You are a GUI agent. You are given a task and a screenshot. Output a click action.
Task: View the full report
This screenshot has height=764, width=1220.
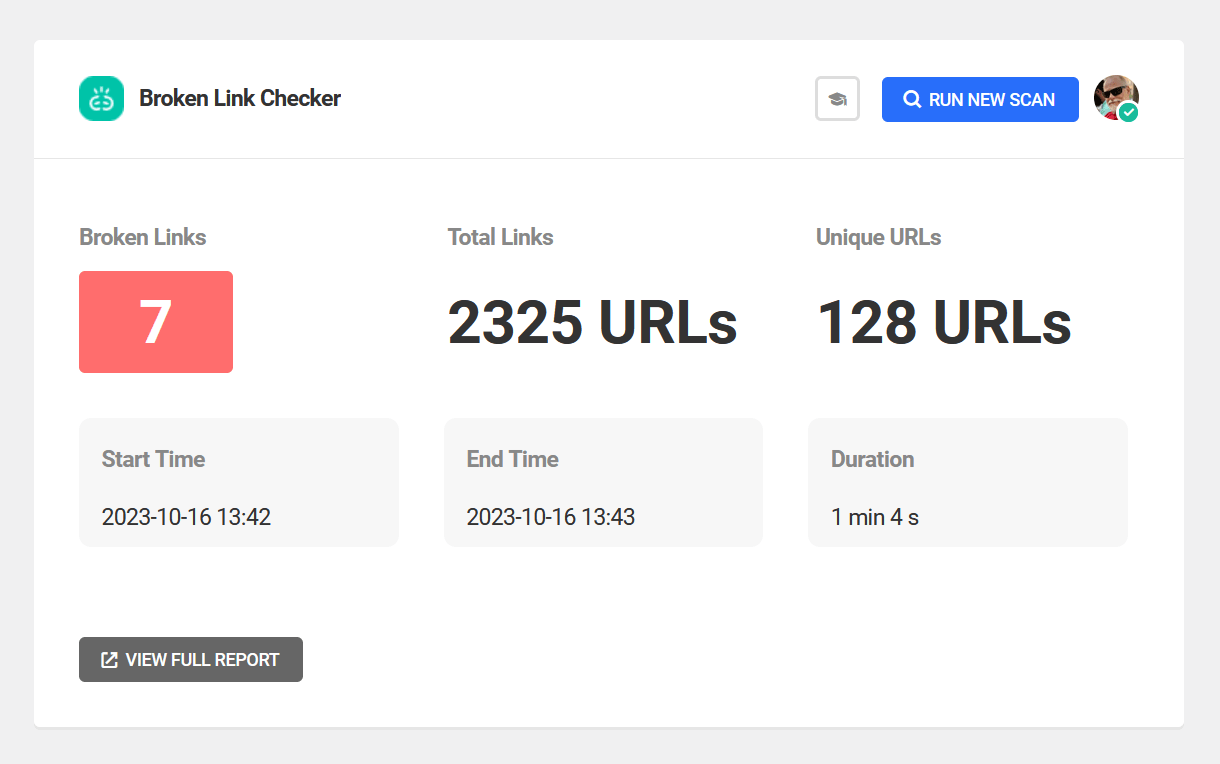click(x=191, y=660)
